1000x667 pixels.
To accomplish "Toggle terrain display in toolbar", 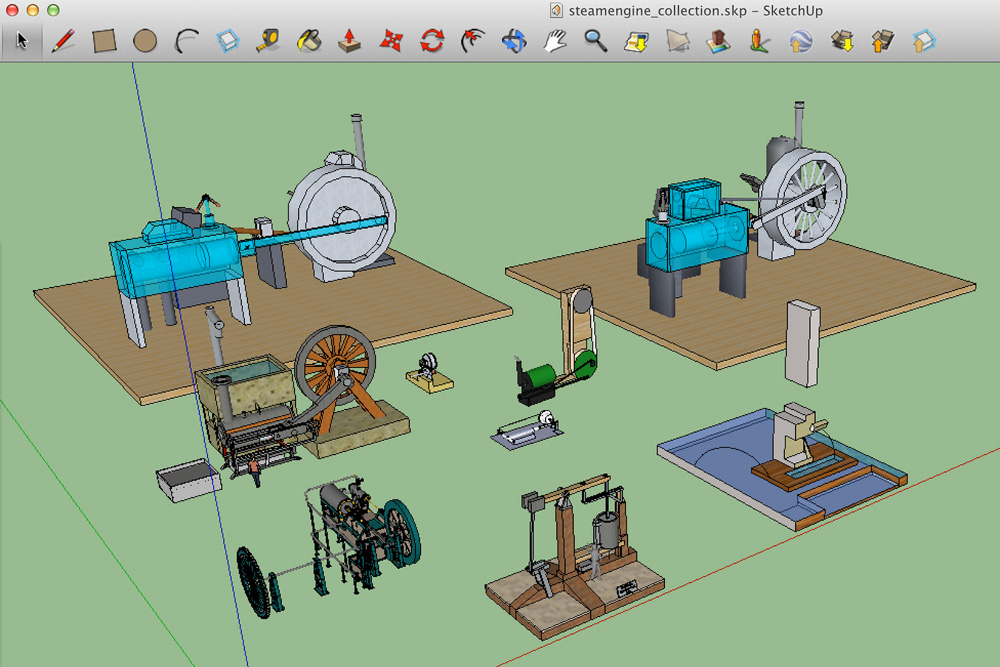I will tap(678, 41).
